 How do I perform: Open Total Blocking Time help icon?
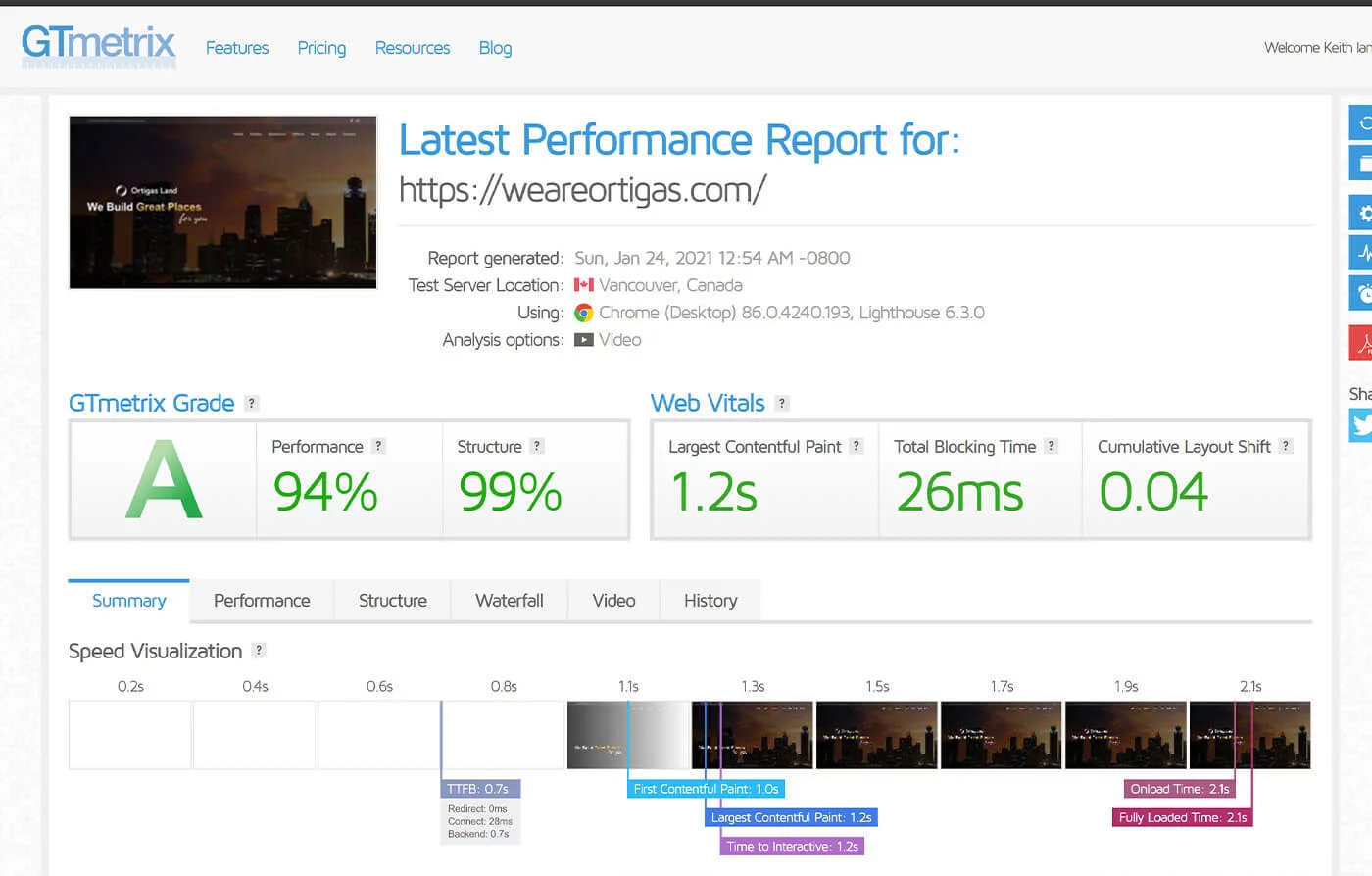1052,446
